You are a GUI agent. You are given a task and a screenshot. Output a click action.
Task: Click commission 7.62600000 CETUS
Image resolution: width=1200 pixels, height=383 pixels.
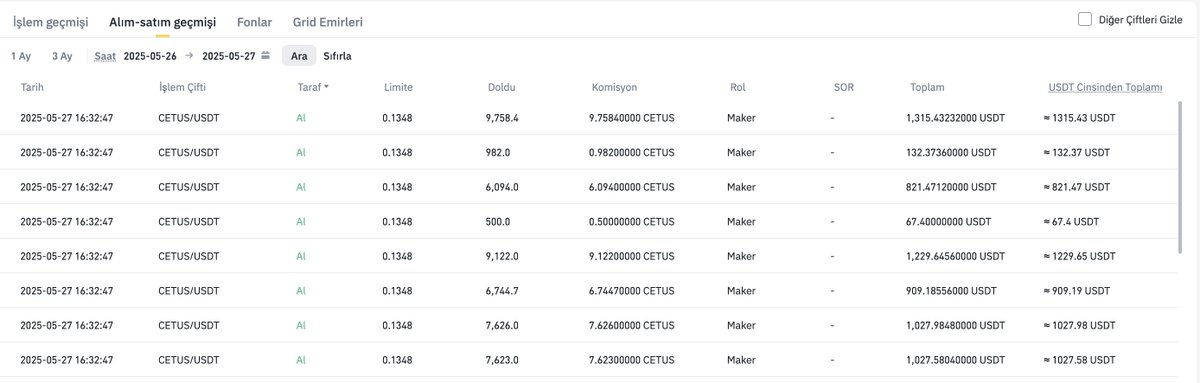(x=632, y=325)
